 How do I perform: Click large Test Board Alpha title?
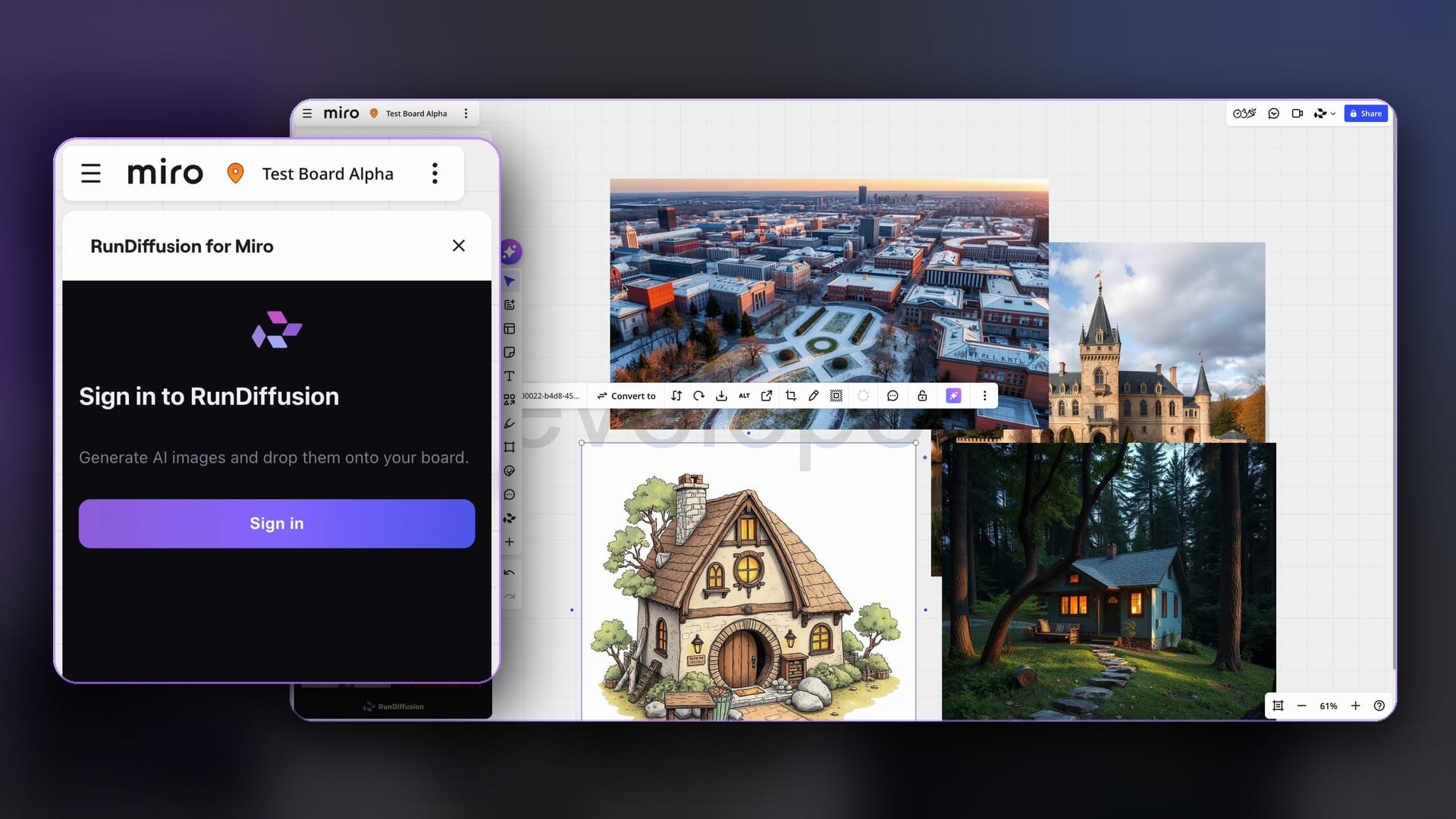coord(328,174)
